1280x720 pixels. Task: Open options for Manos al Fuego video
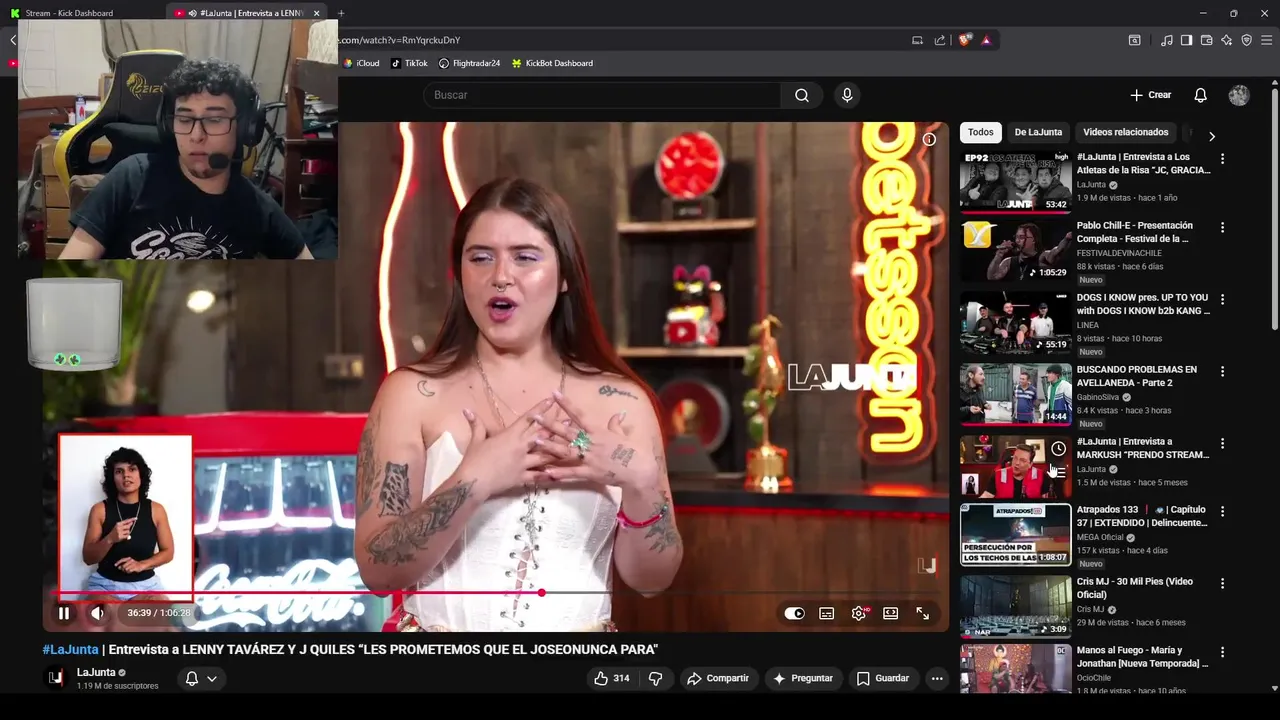(1222, 651)
